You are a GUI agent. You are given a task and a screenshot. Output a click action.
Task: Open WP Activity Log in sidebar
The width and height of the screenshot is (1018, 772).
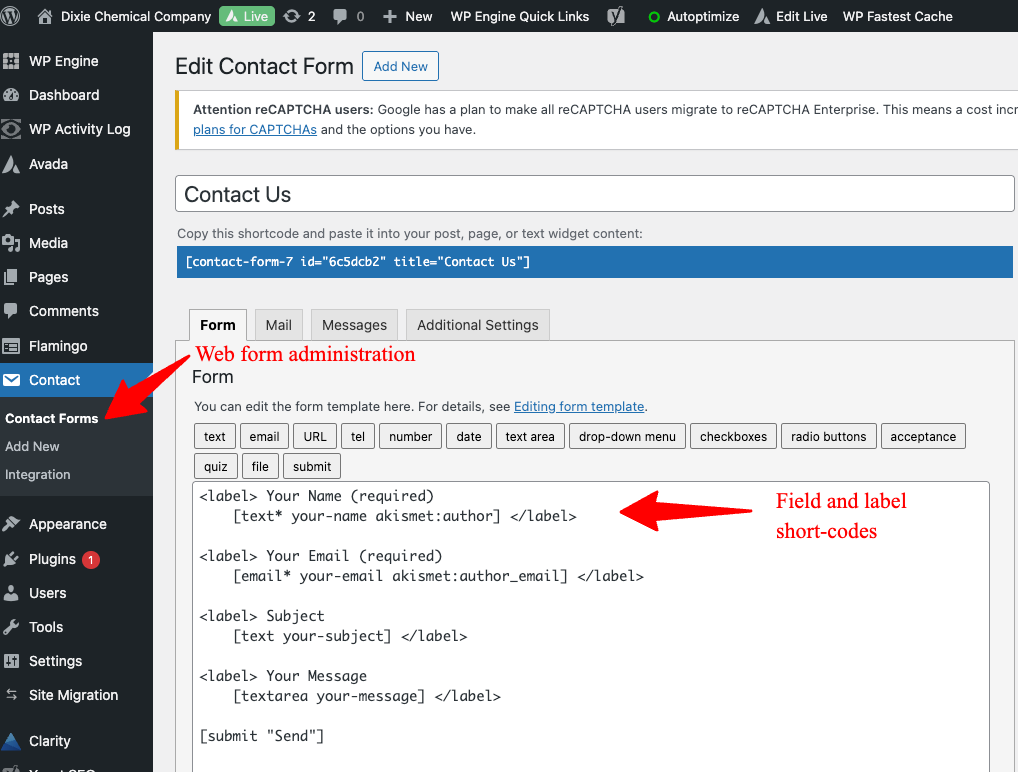tap(79, 129)
